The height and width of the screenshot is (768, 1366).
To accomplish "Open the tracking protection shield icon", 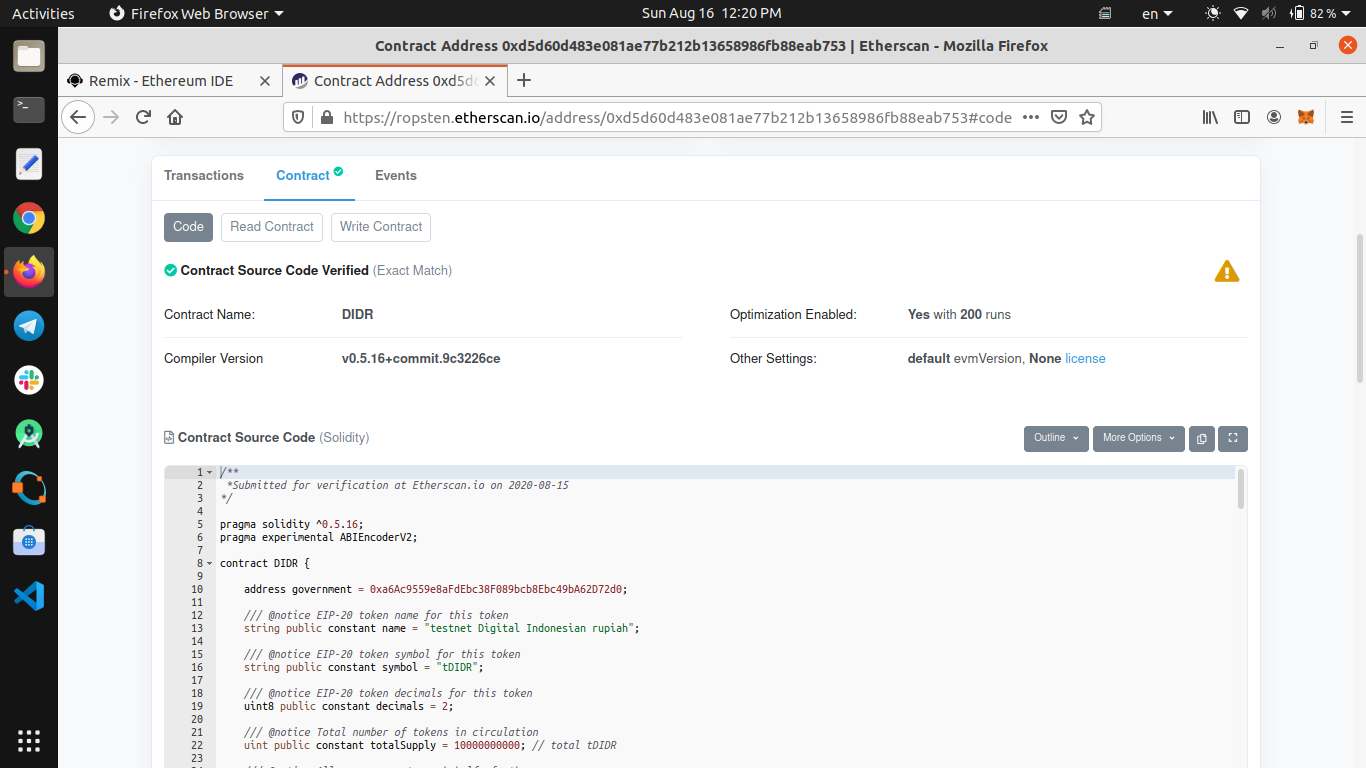I will click(298, 117).
